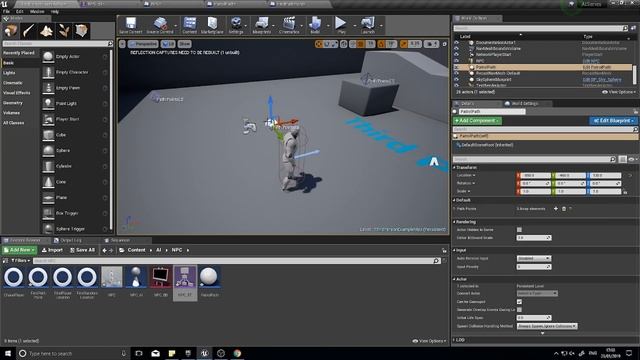The height and width of the screenshot is (360, 640).
Task: Open Spawn Collision Handling Method dropdown
Action: (x=547, y=326)
